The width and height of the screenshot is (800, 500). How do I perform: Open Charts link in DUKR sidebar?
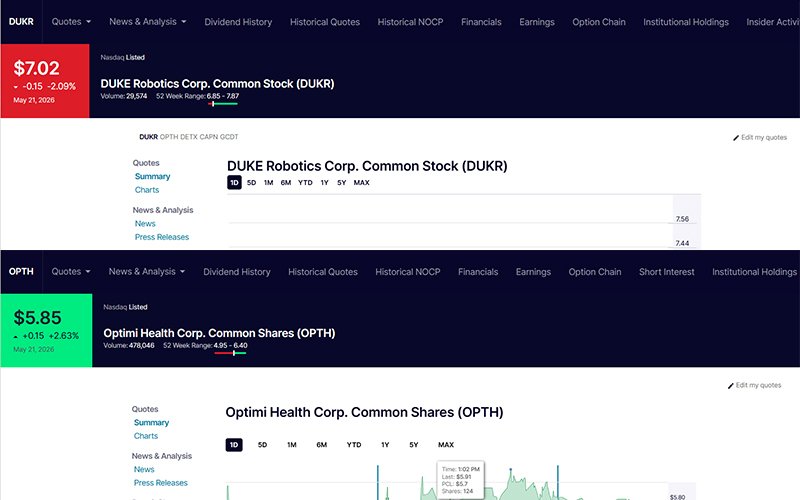147,190
